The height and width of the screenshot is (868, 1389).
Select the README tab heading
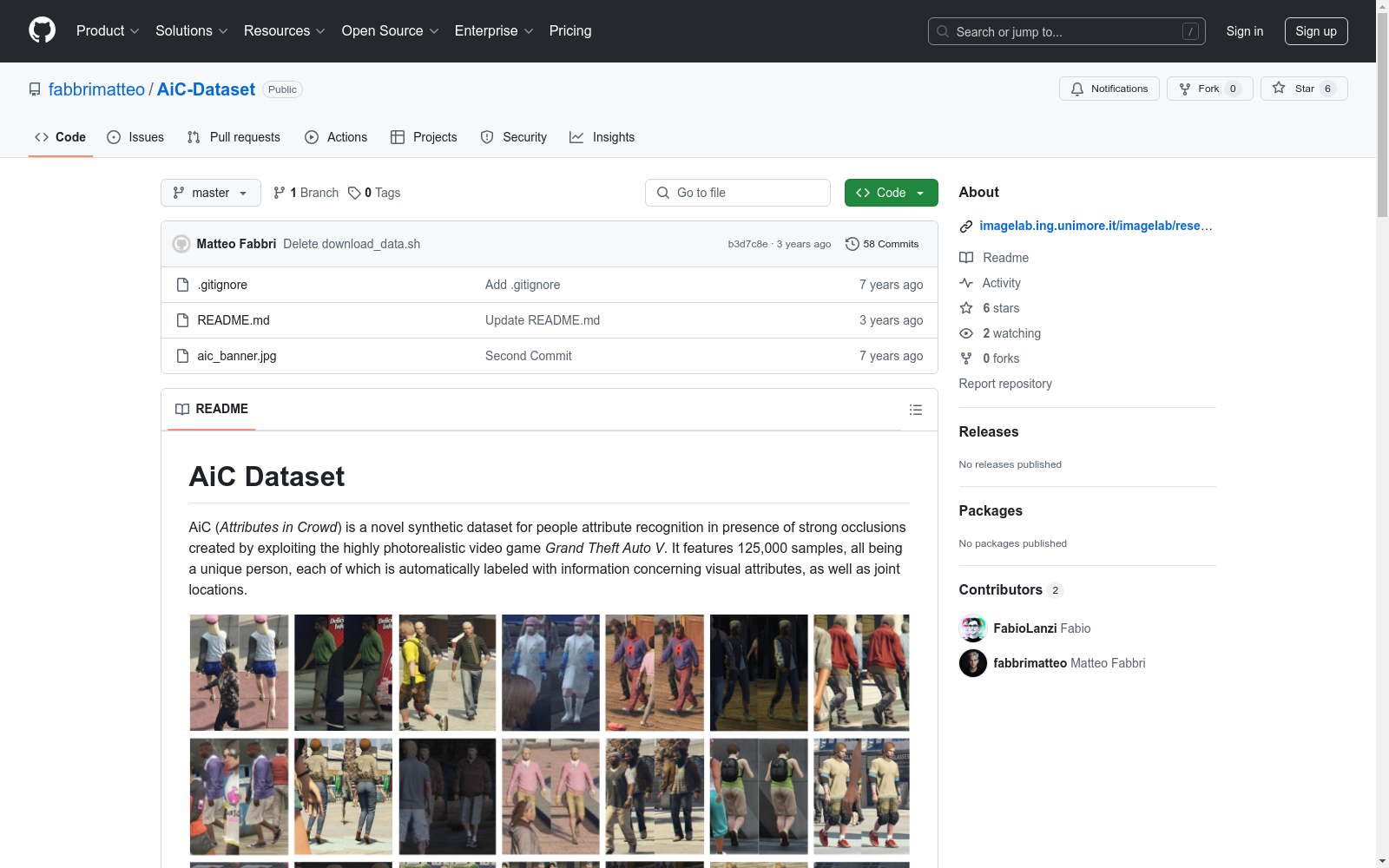tap(212, 409)
